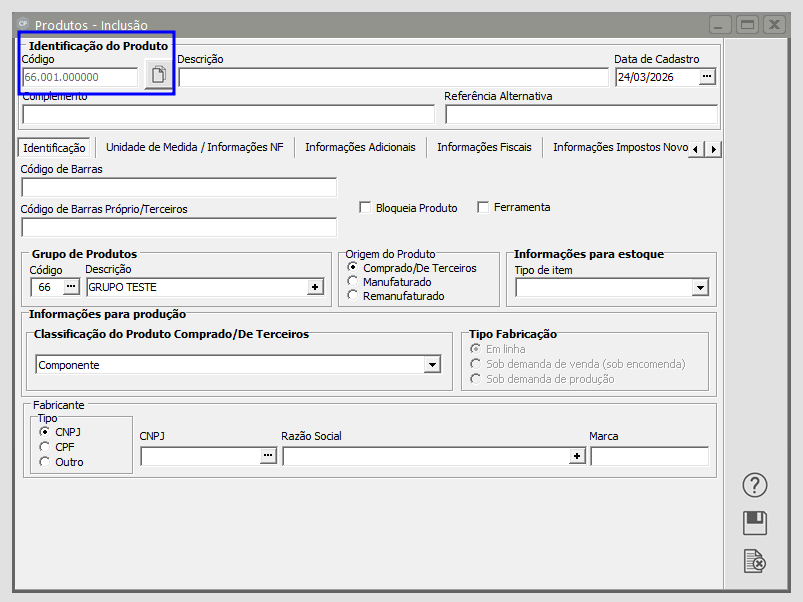803x602 pixels.
Task: Open the Informações Adicionais tab
Action: tap(360, 147)
